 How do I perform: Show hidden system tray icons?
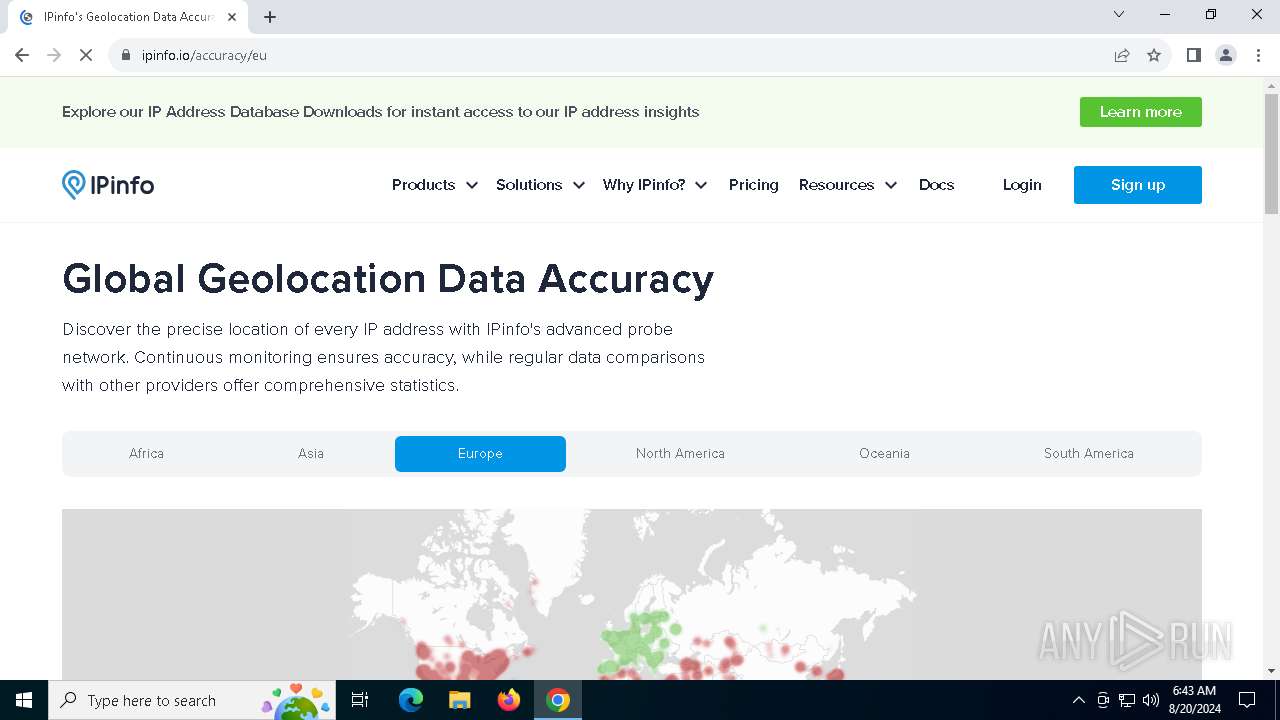point(1078,700)
